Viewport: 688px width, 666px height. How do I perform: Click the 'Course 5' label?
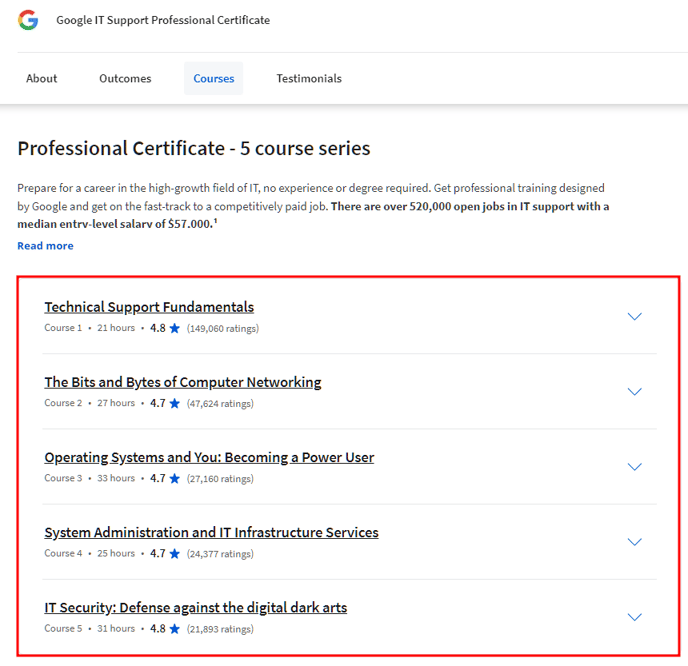63,629
